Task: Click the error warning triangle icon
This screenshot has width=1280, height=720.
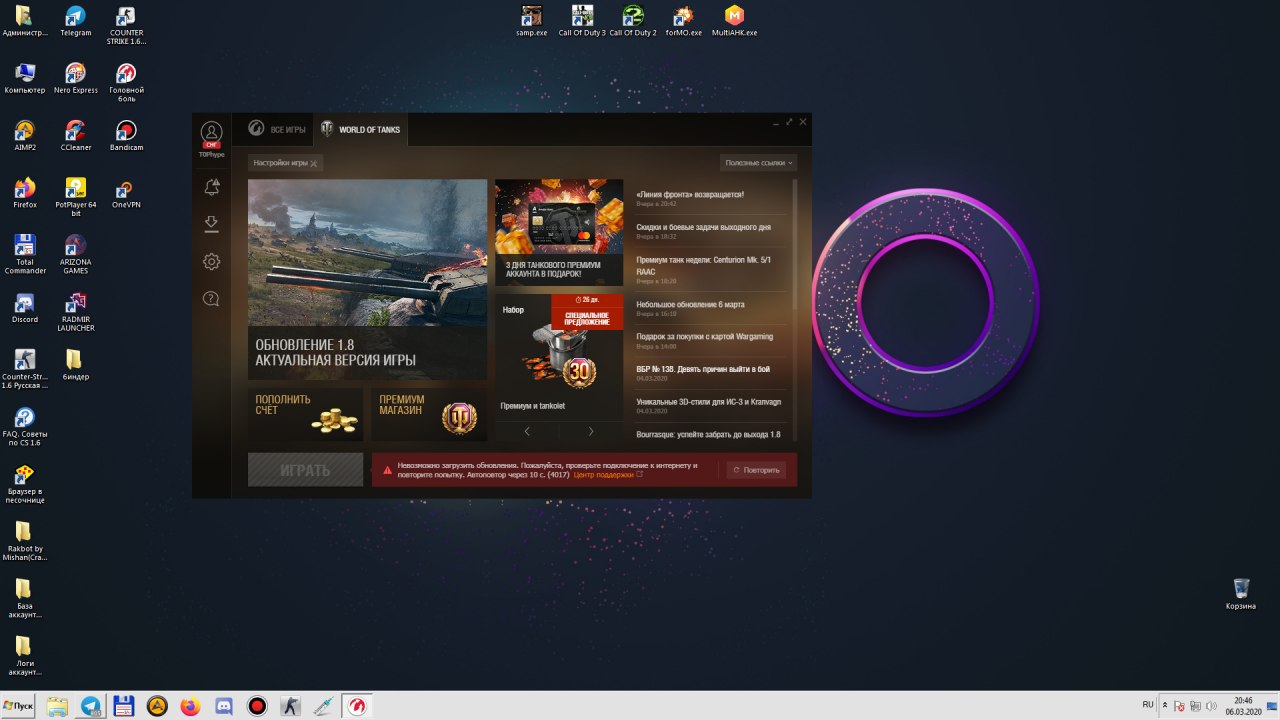Action: pyautogui.click(x=387, y=470)
